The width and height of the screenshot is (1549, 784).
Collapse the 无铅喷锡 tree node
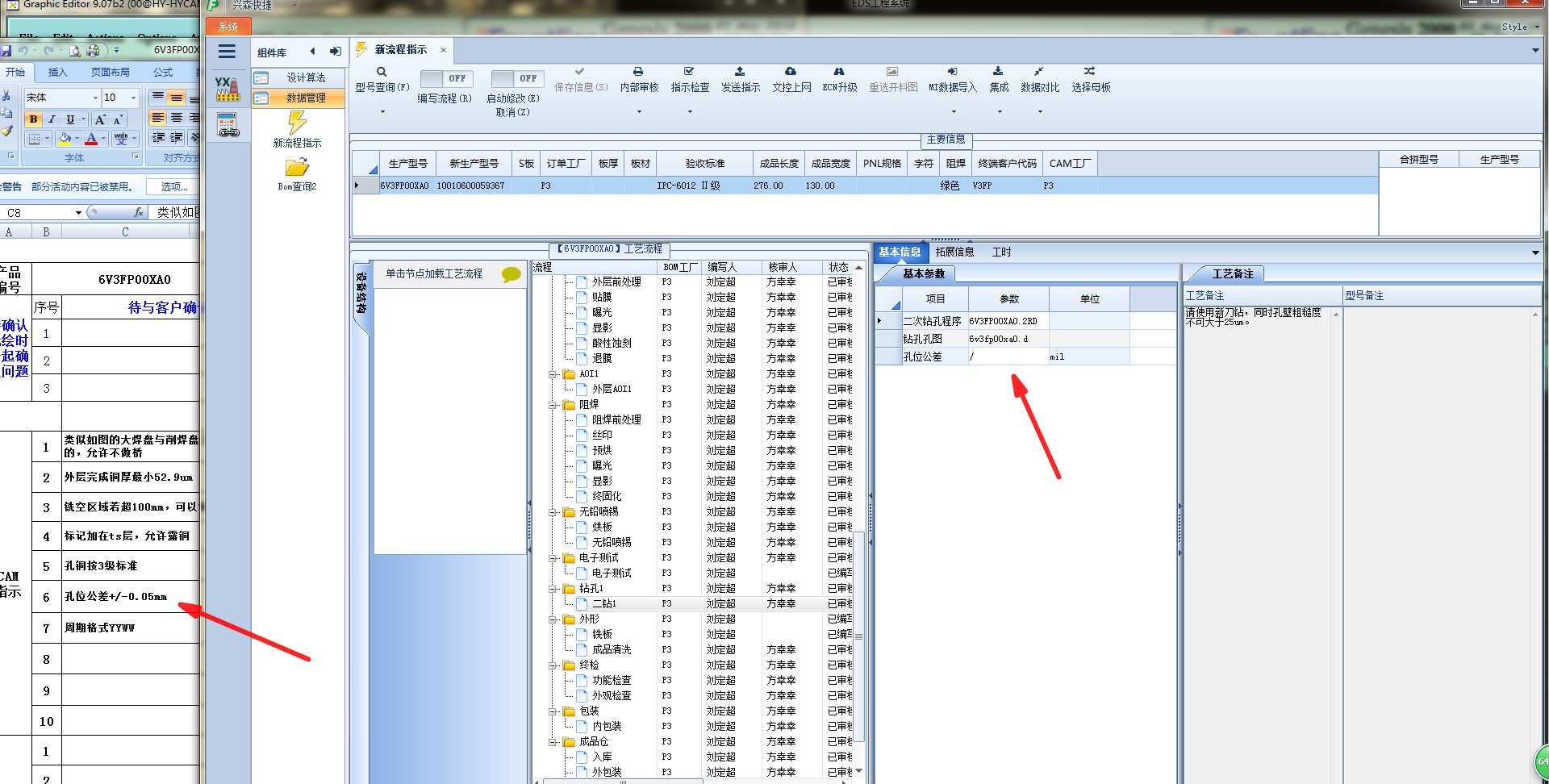553,511
